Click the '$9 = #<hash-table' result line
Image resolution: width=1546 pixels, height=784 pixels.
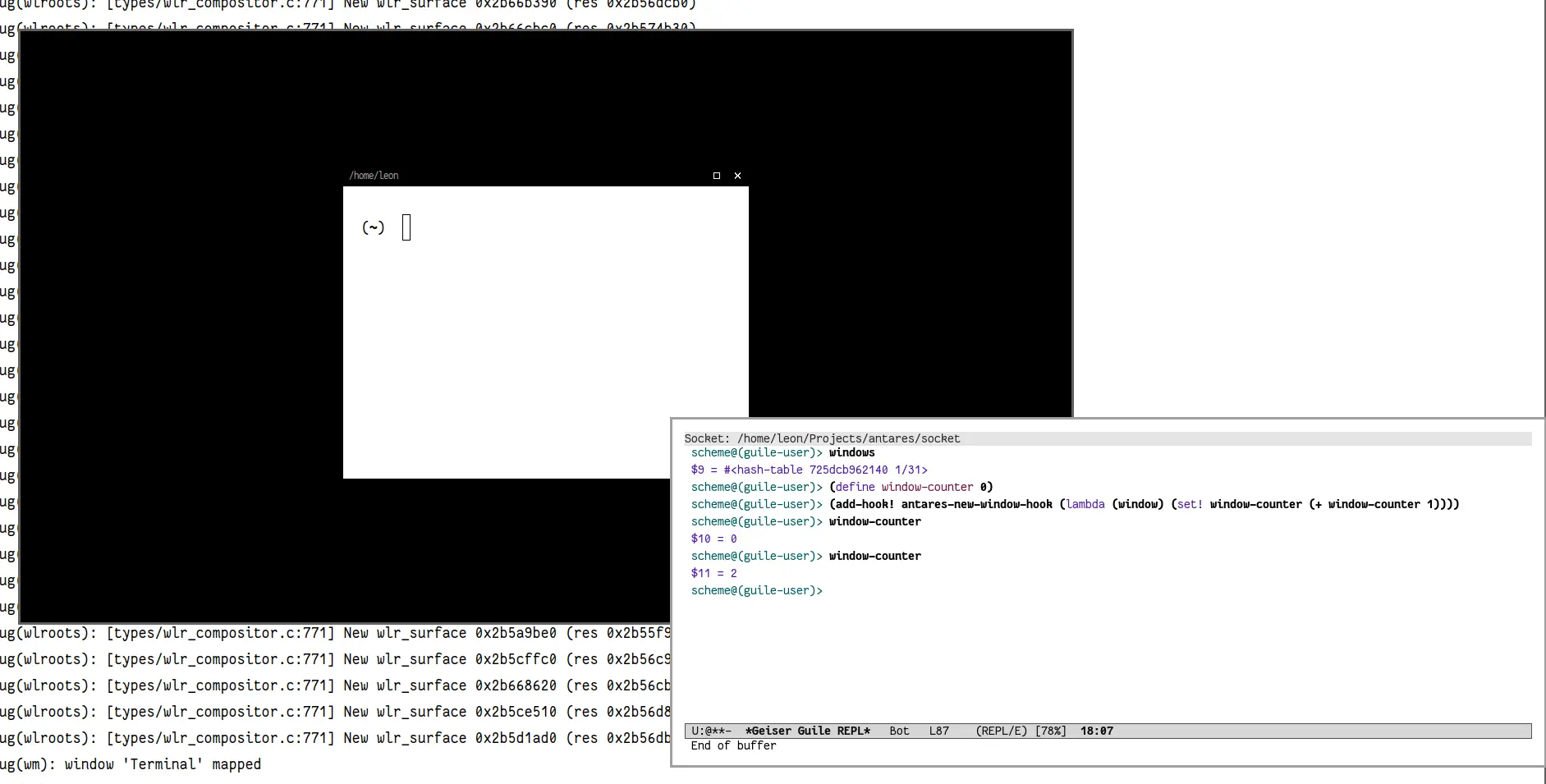pyautogui.click(x=810, y=470)
